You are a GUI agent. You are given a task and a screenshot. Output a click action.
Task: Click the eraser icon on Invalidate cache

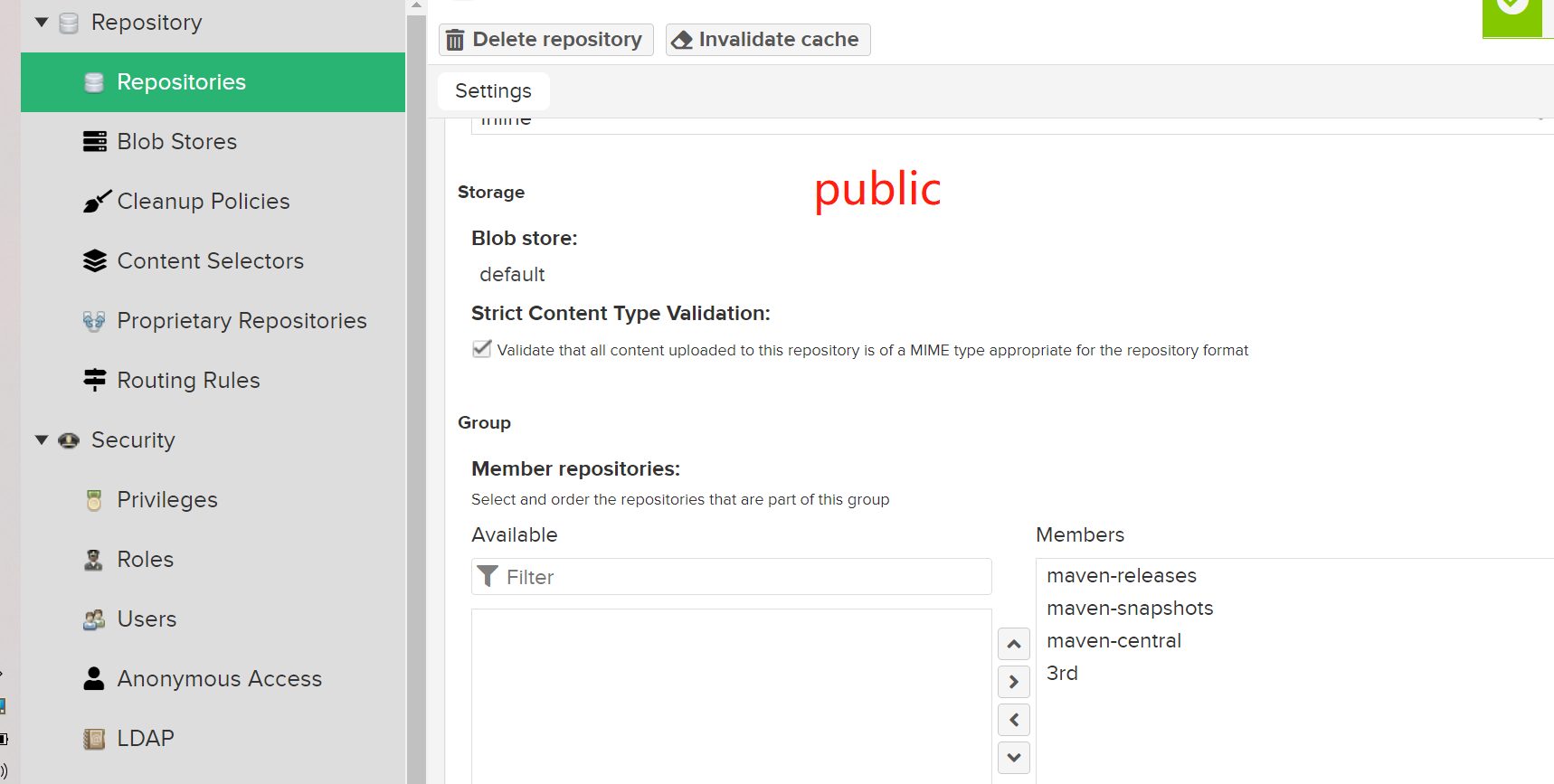coord(682,40)
